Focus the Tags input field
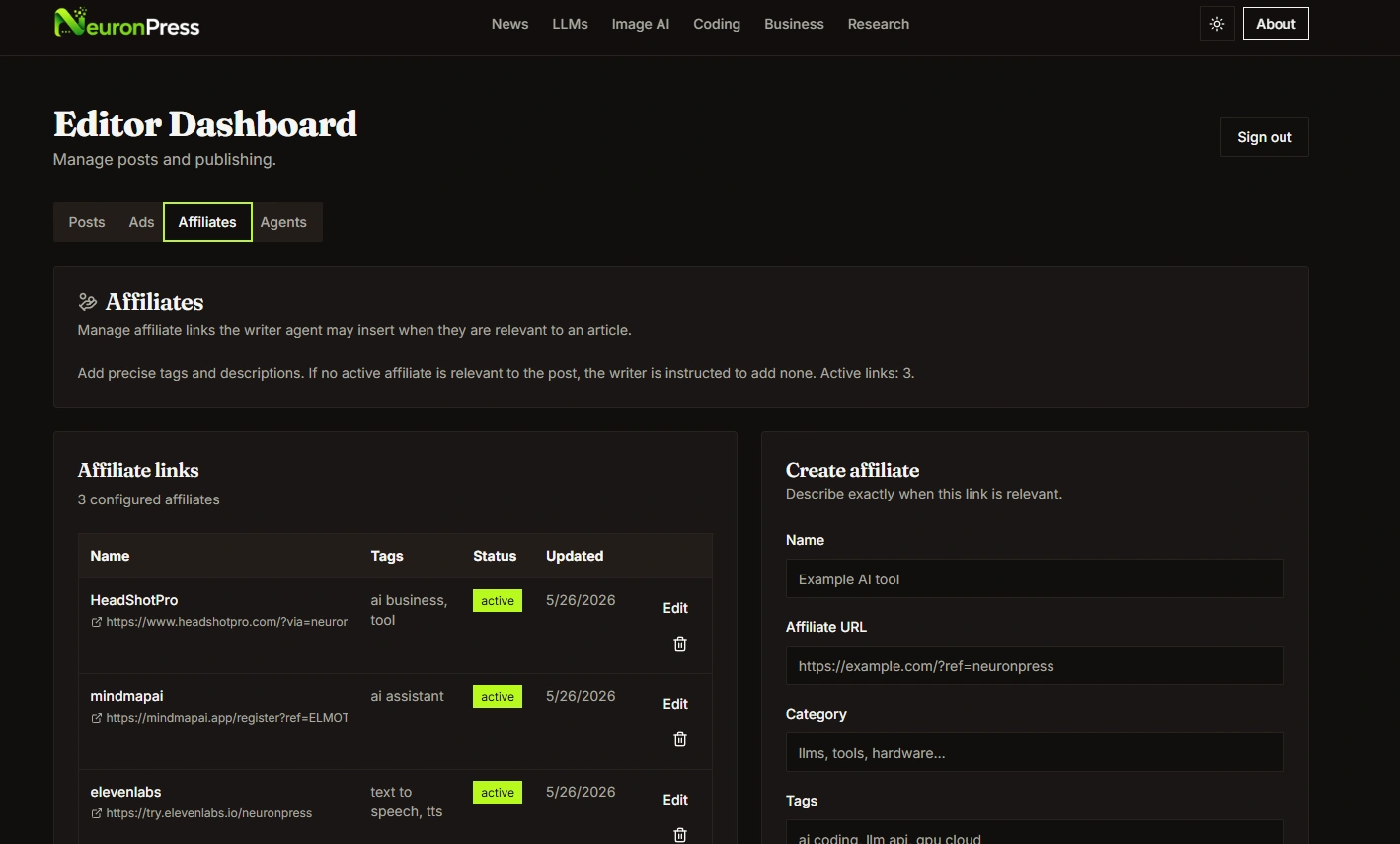 1035,832
